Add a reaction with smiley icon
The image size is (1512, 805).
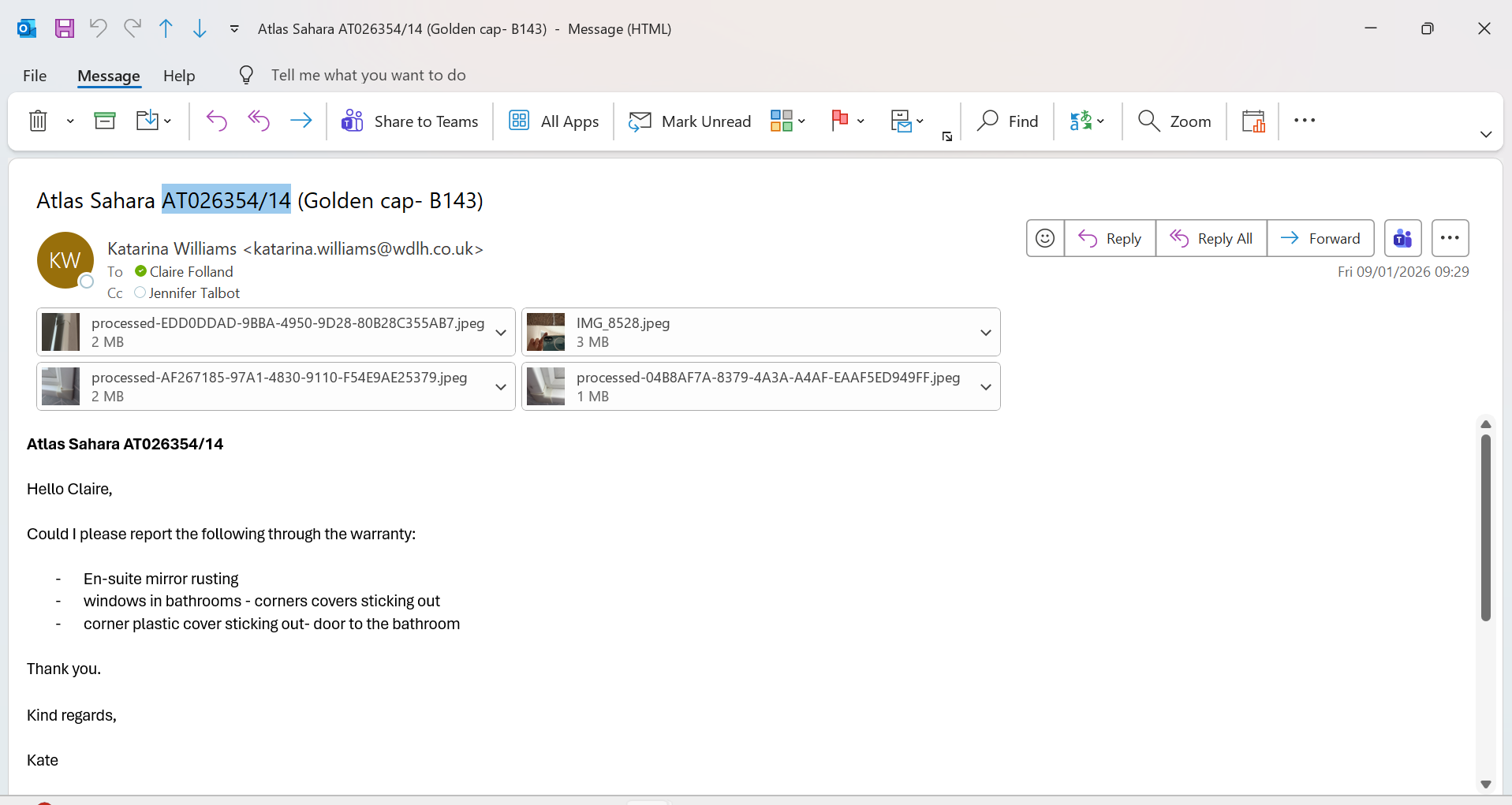point(1045,238)
